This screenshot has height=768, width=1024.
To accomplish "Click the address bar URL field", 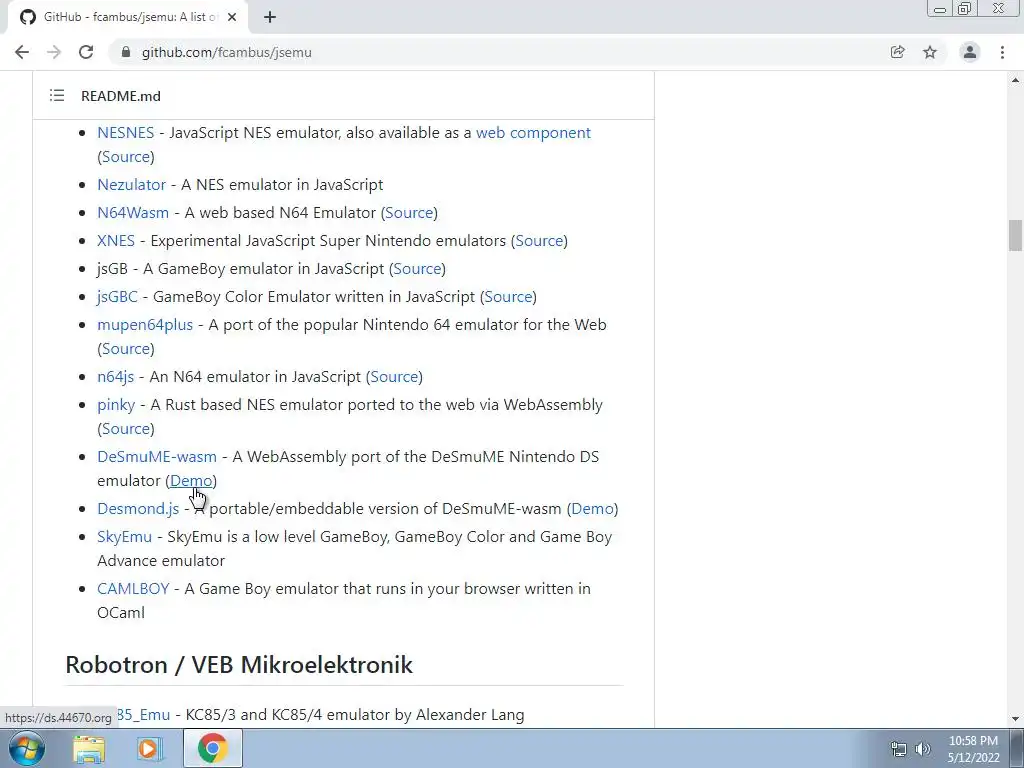I will pyautogui.click(x=496, y=52).
